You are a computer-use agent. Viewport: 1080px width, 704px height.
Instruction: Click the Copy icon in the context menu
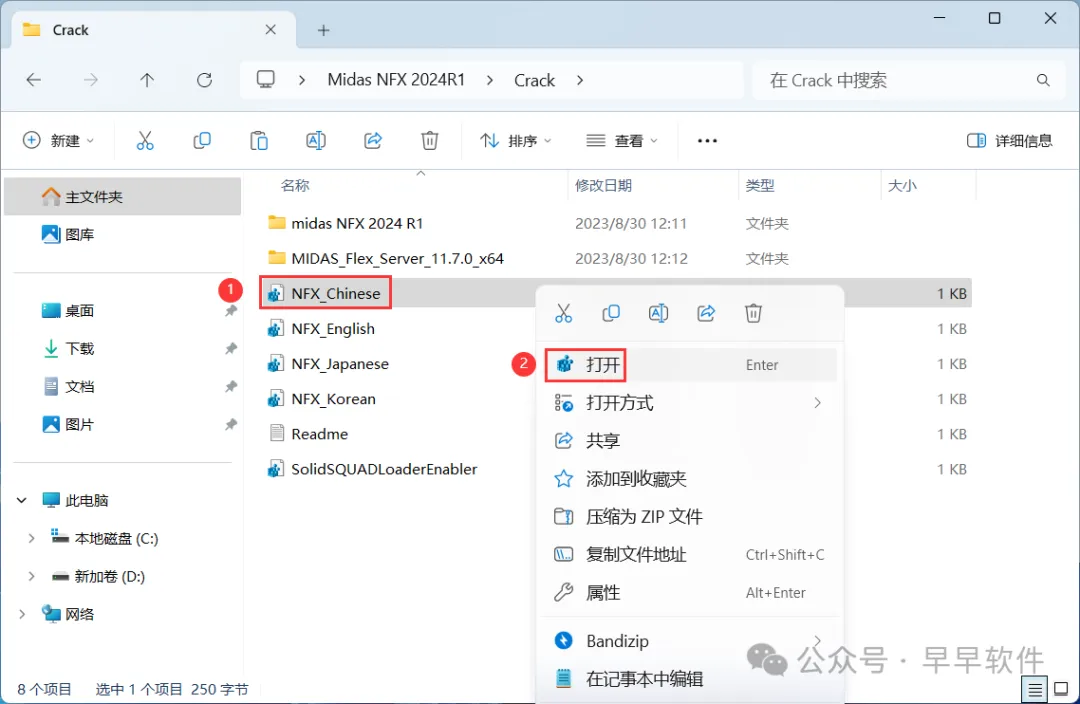(611, 313)
